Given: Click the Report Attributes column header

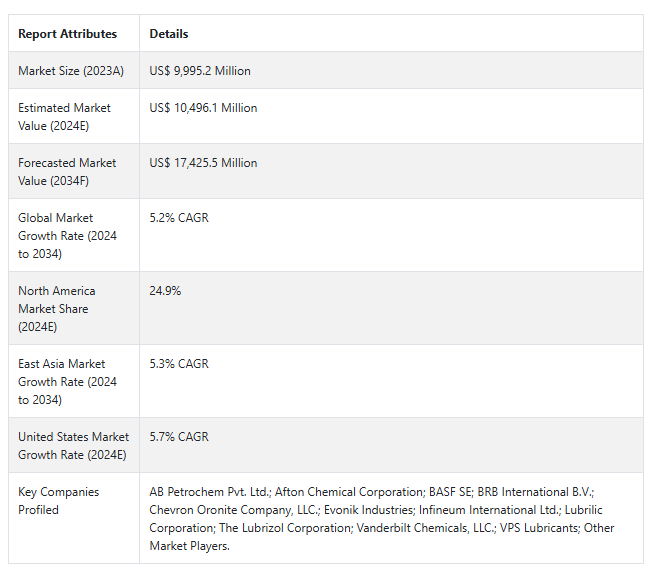Looking at the screenshot, I should click(x=67, y=34).
